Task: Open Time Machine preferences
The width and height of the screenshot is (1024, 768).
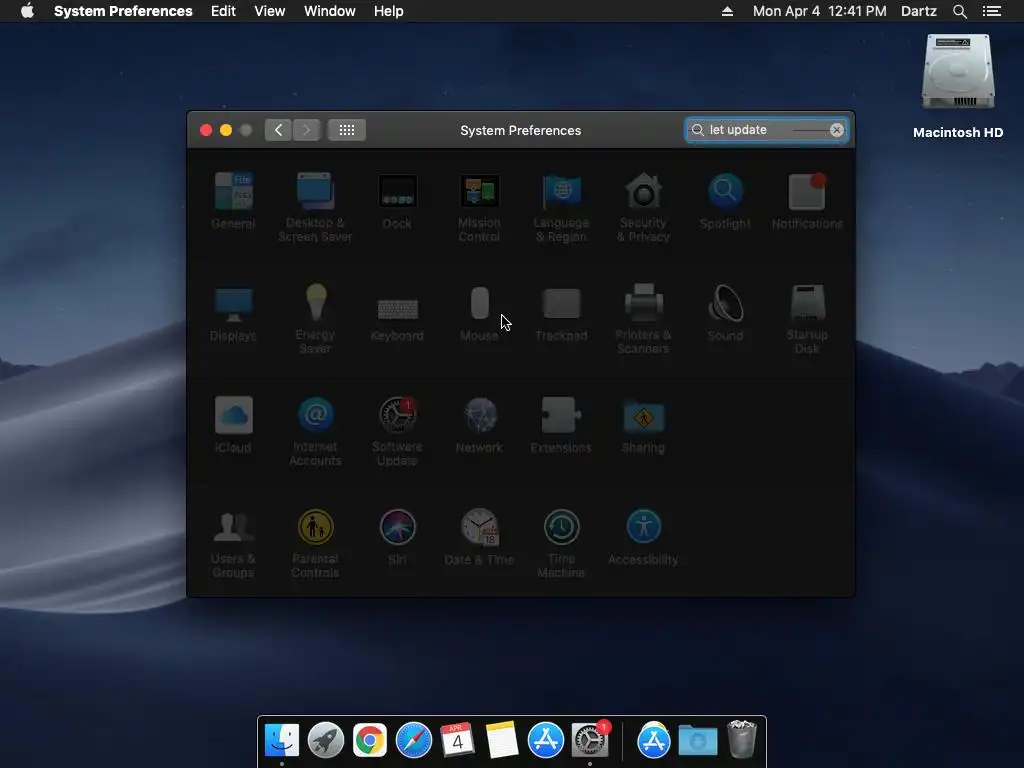Action: tap(561, 544)
